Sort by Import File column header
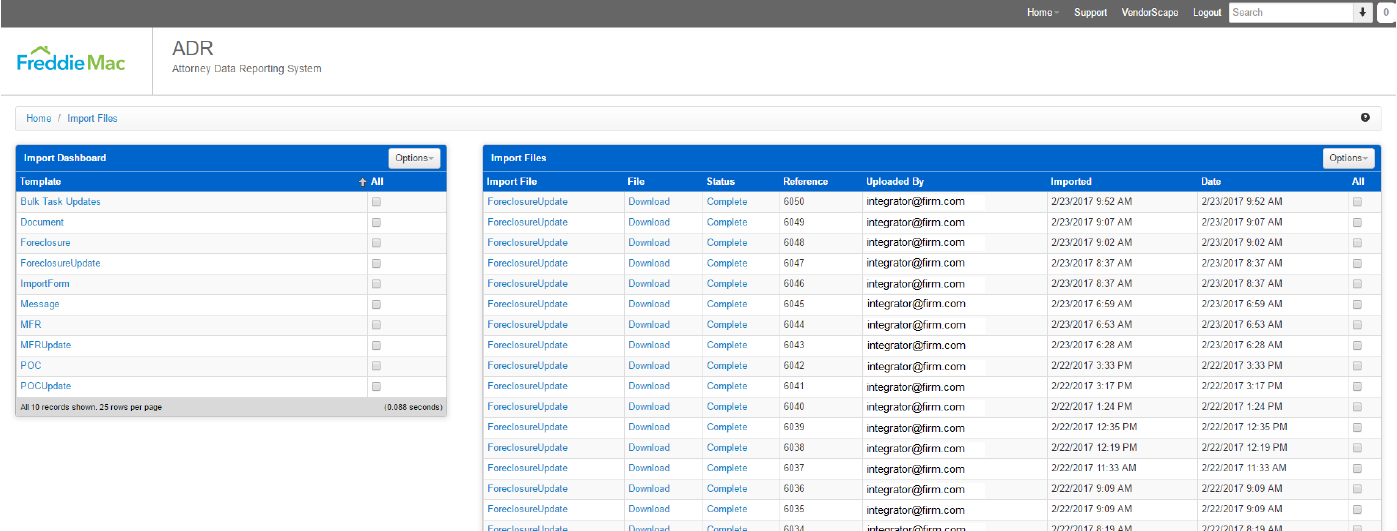 click(x=511, y=182)
